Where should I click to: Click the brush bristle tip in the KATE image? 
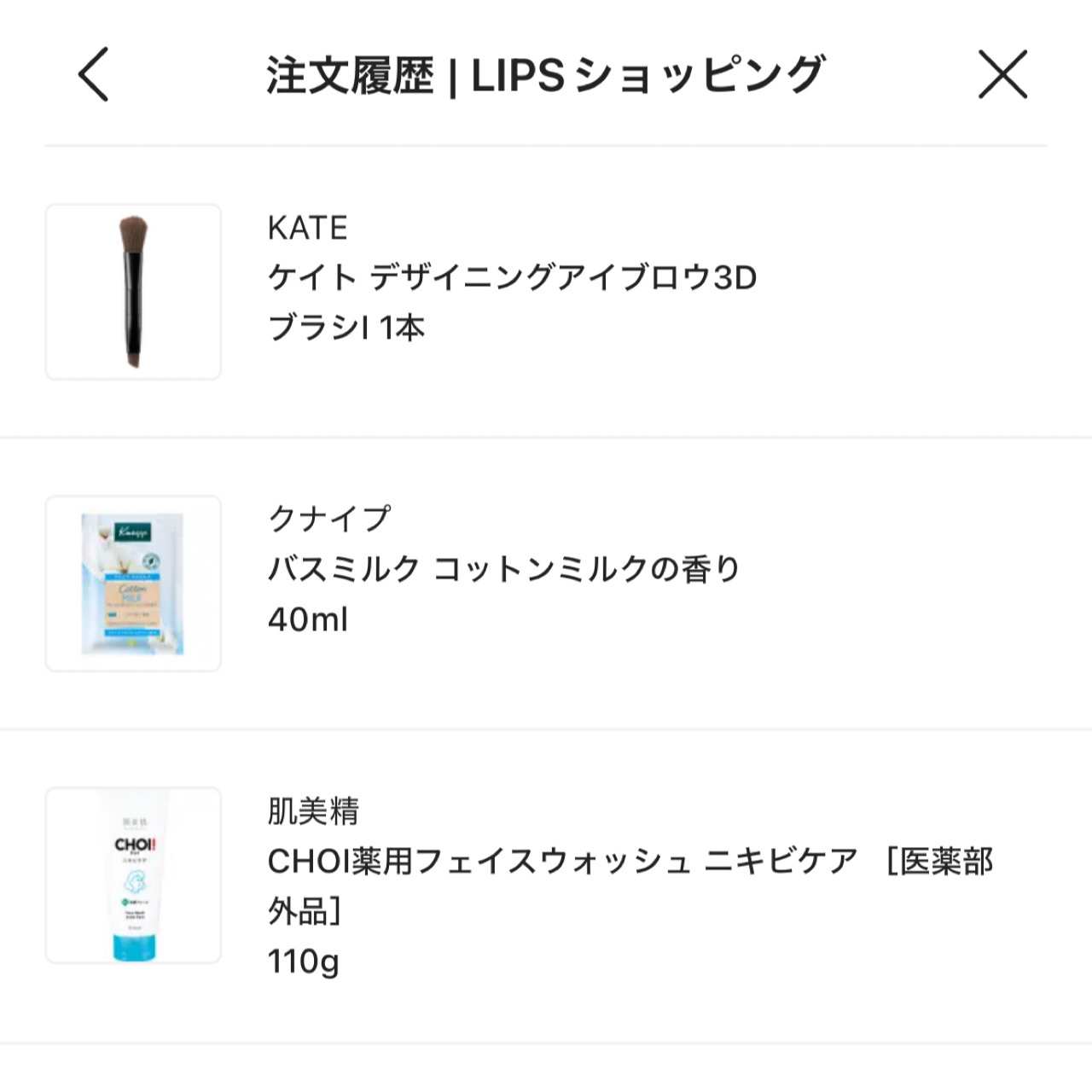tap(133, 232)
